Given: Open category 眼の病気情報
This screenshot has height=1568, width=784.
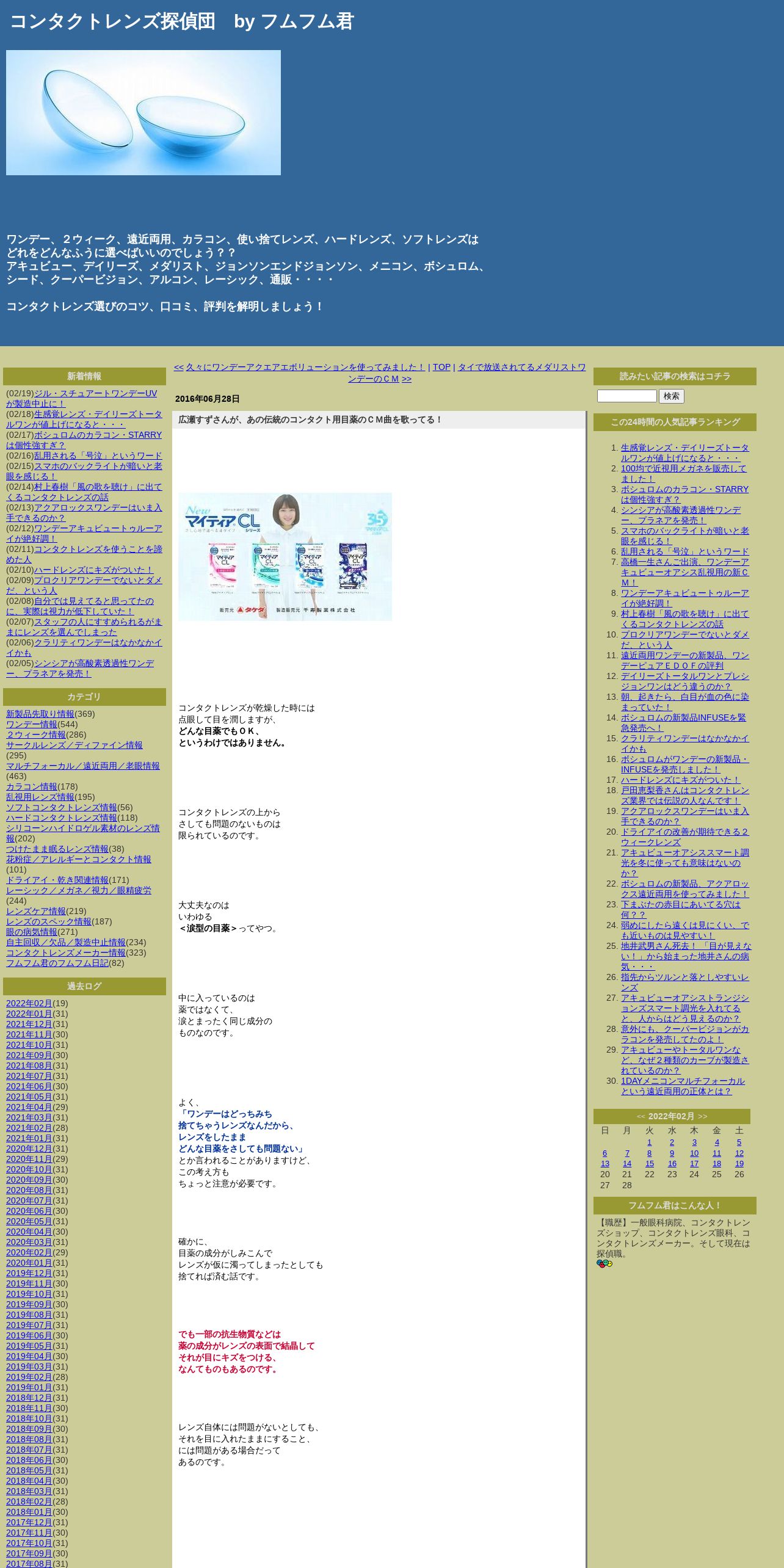Looking at the screenshot, I should click(x=32, y=932).
